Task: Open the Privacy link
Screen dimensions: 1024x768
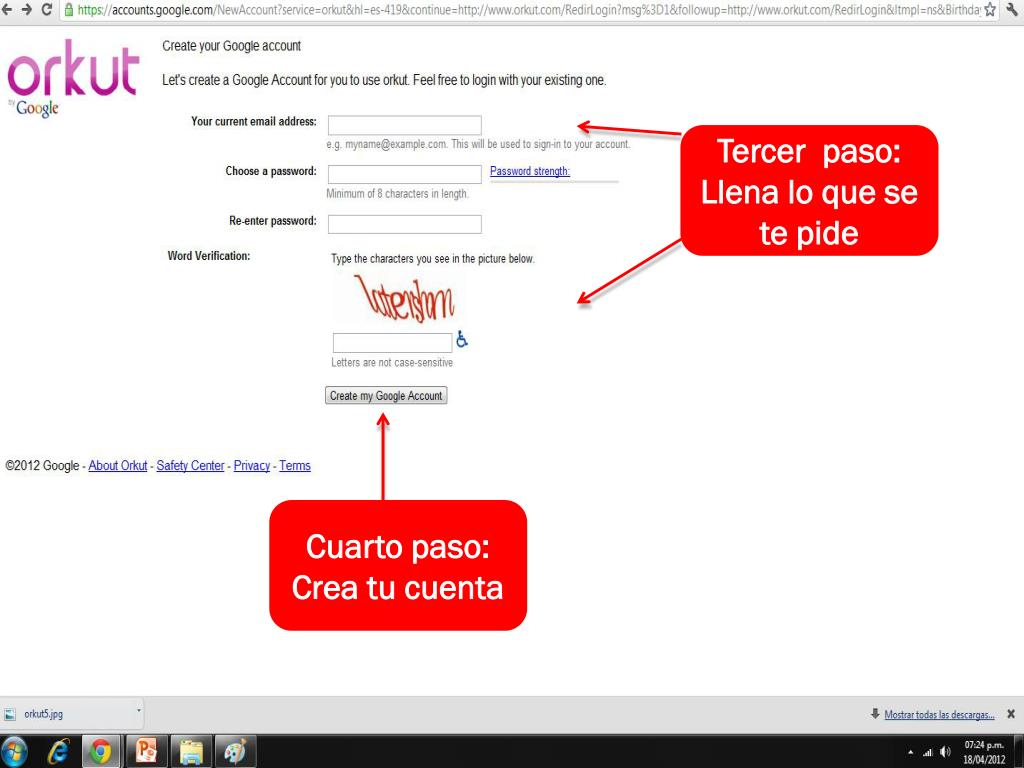Action: coord(251,466)
